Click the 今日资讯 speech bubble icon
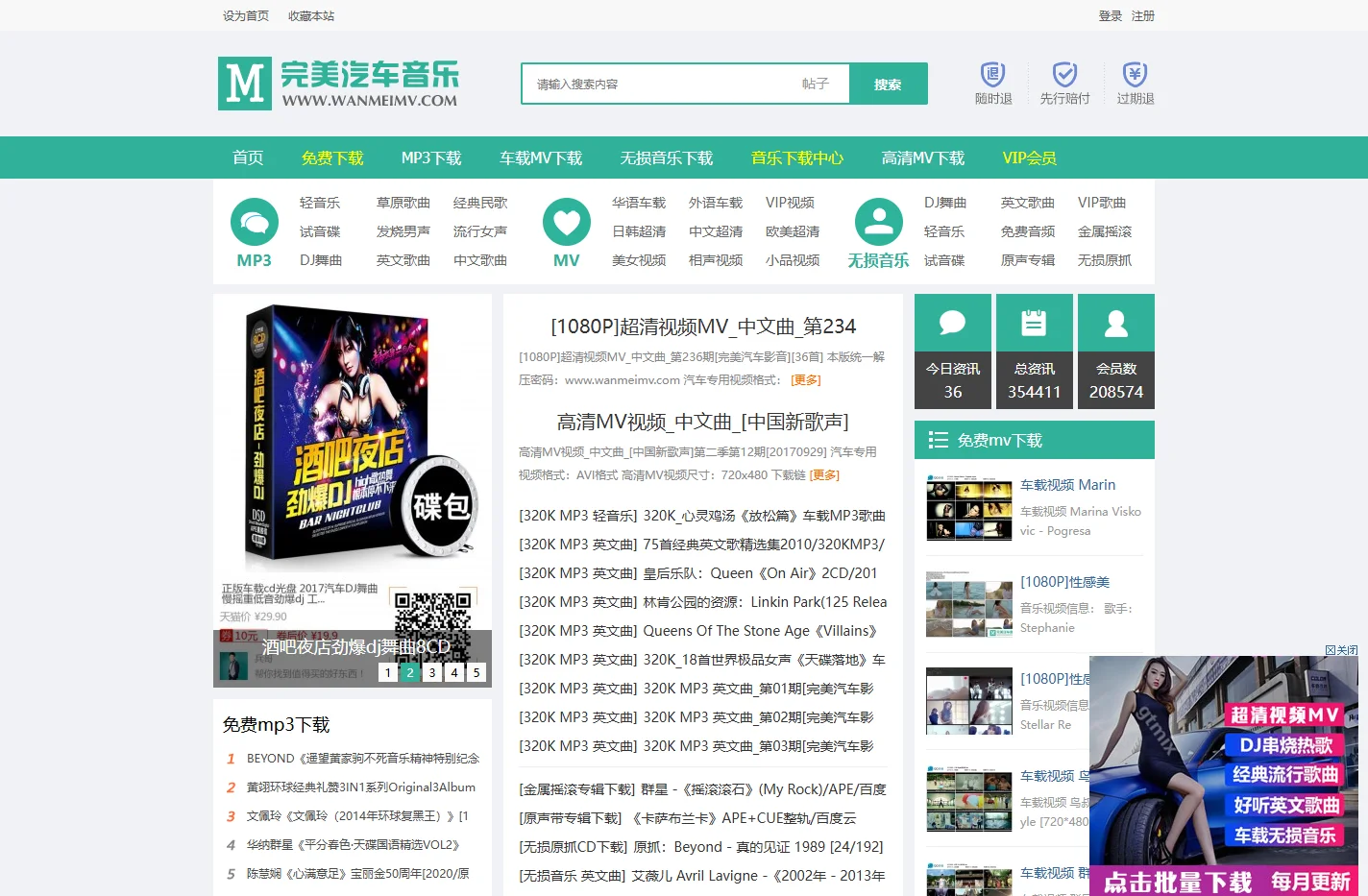1368x896 pixels. (953, 323)
